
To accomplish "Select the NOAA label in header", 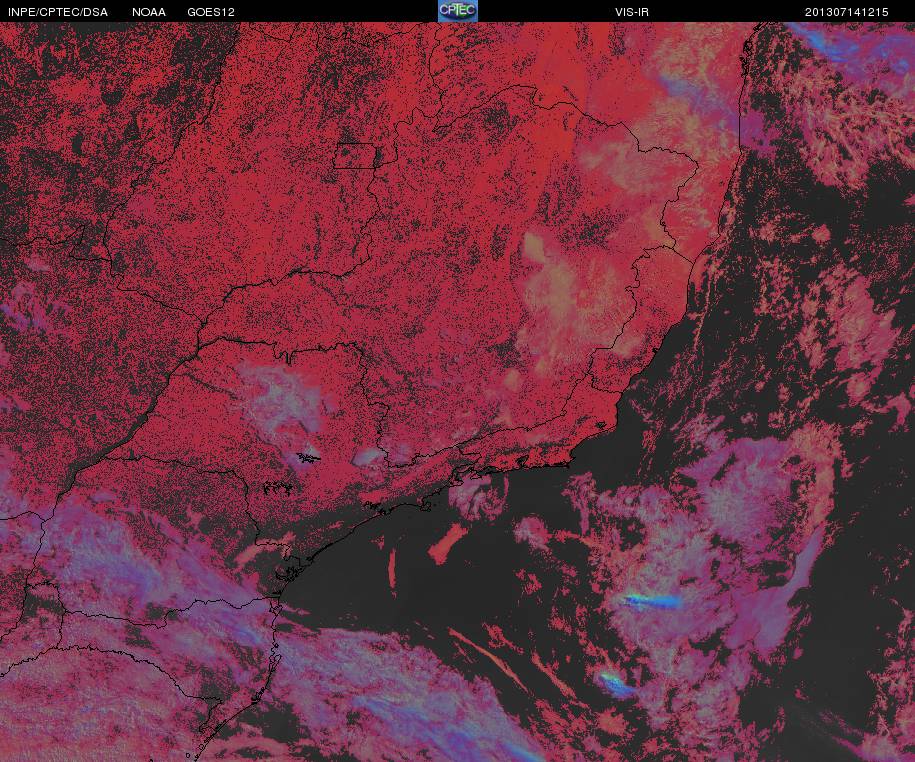I will (149, 12).
